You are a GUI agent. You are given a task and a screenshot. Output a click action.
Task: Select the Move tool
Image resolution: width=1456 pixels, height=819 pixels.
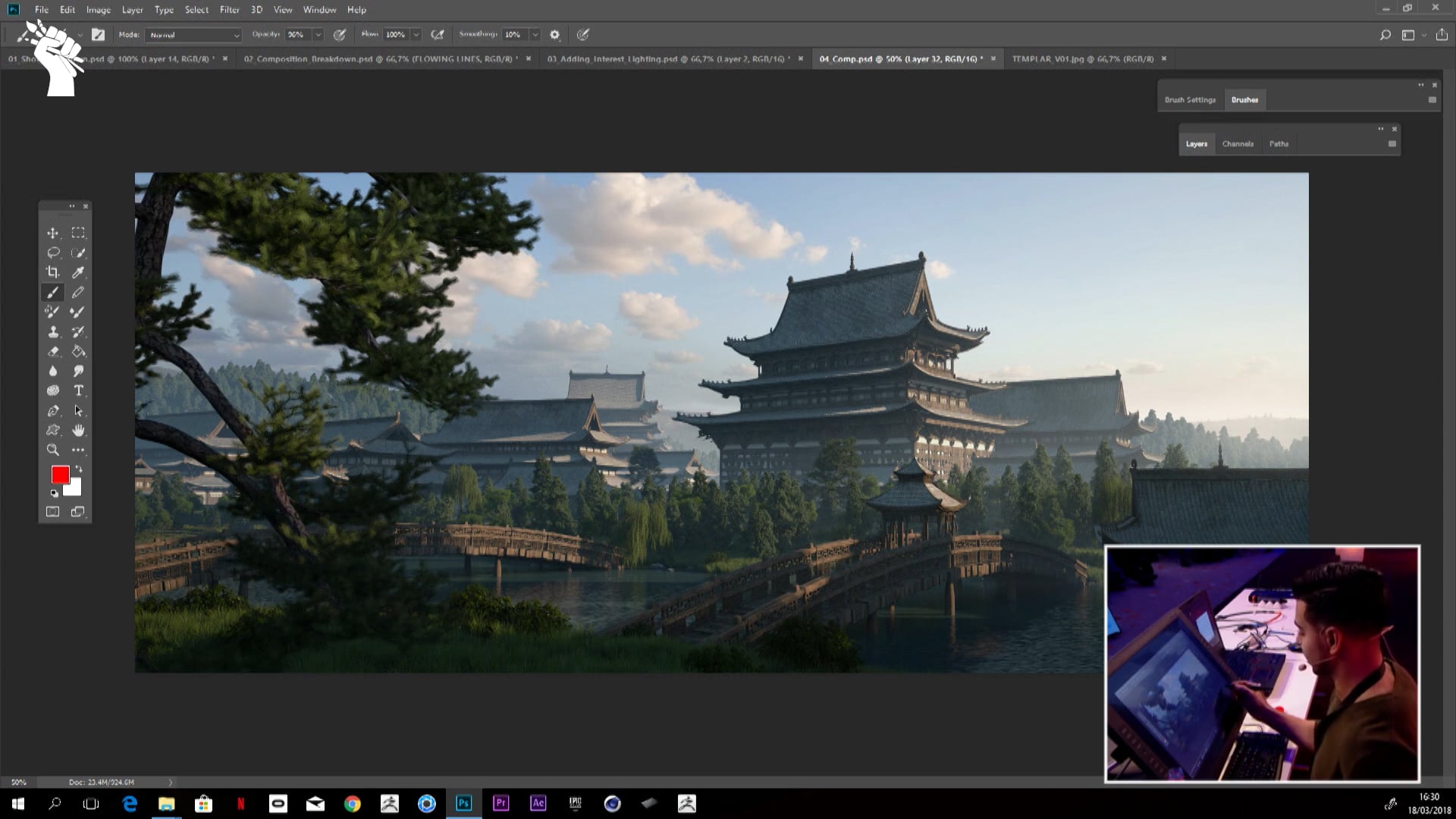click(x=52, y=233)
